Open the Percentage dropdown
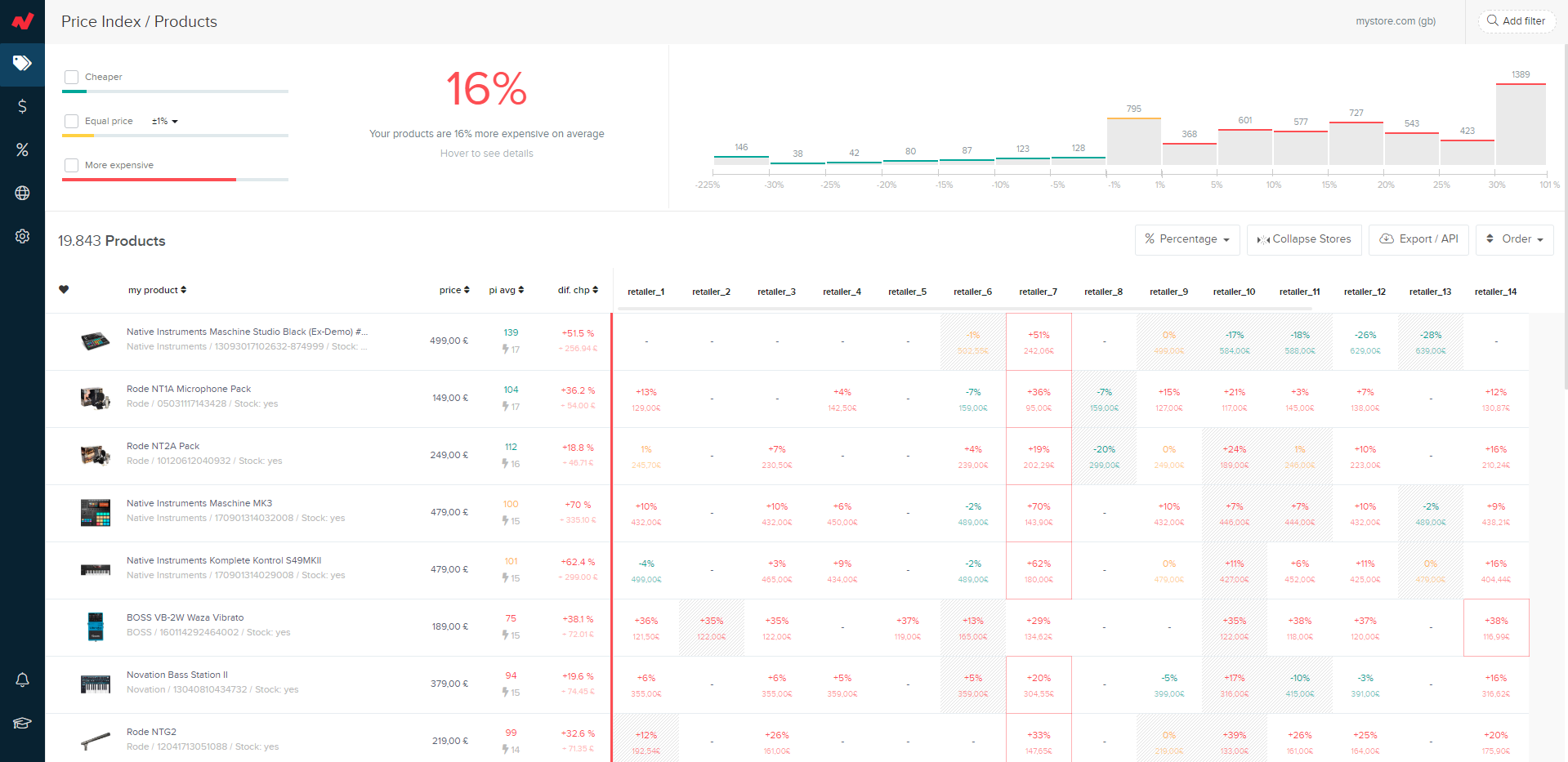Image resolution: width=1568 pixels, height=762 pixels. [1187, 239]
